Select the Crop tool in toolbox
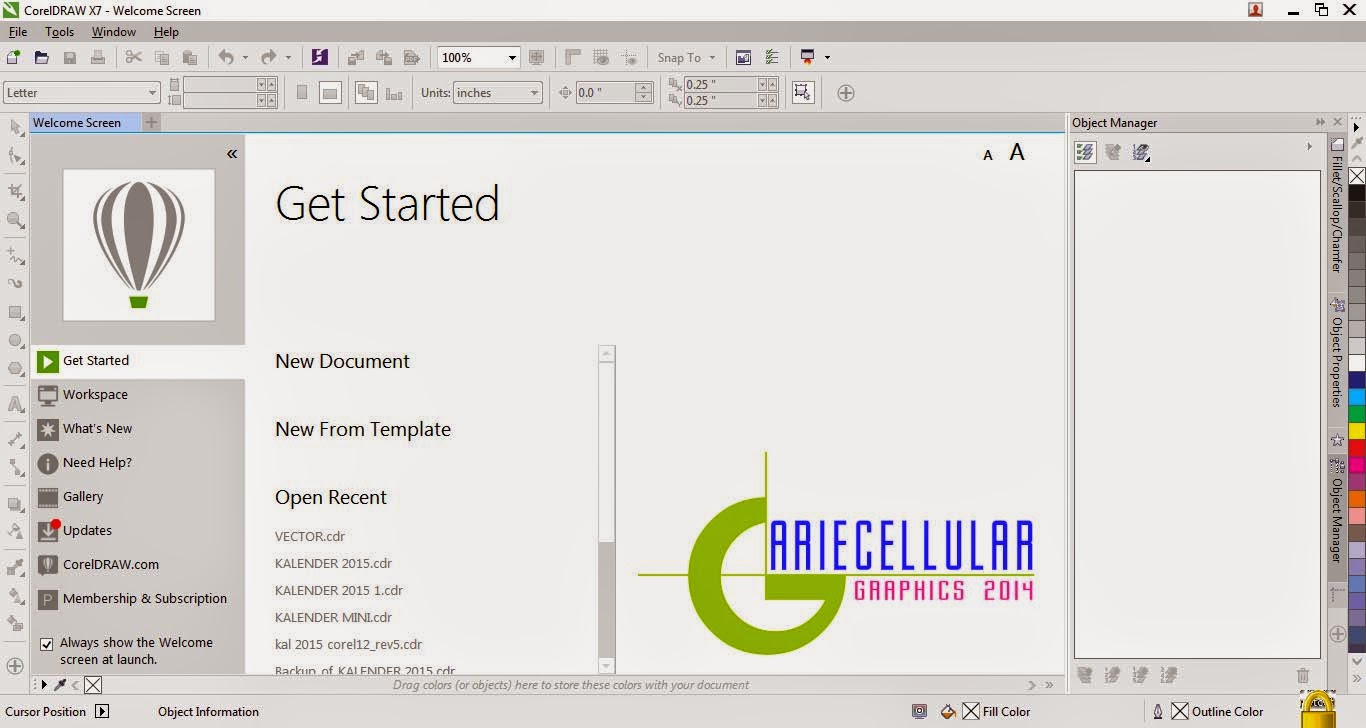 click(x=15, y=191)
